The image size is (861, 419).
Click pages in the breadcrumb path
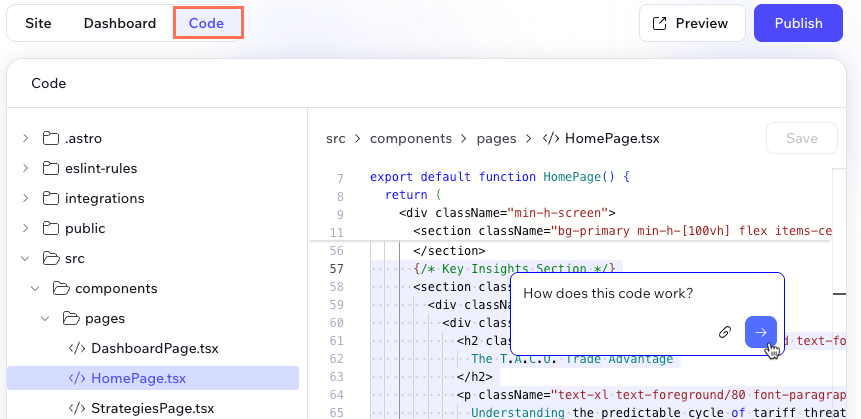[x=496, y=138]
